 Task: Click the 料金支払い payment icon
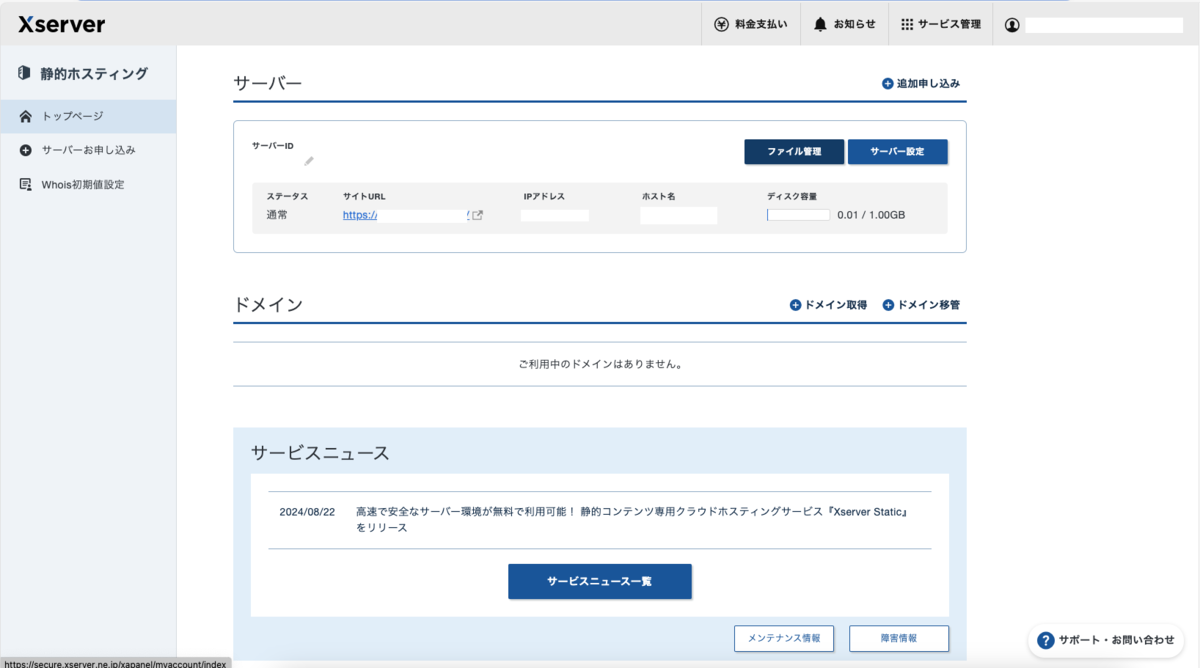721,23
